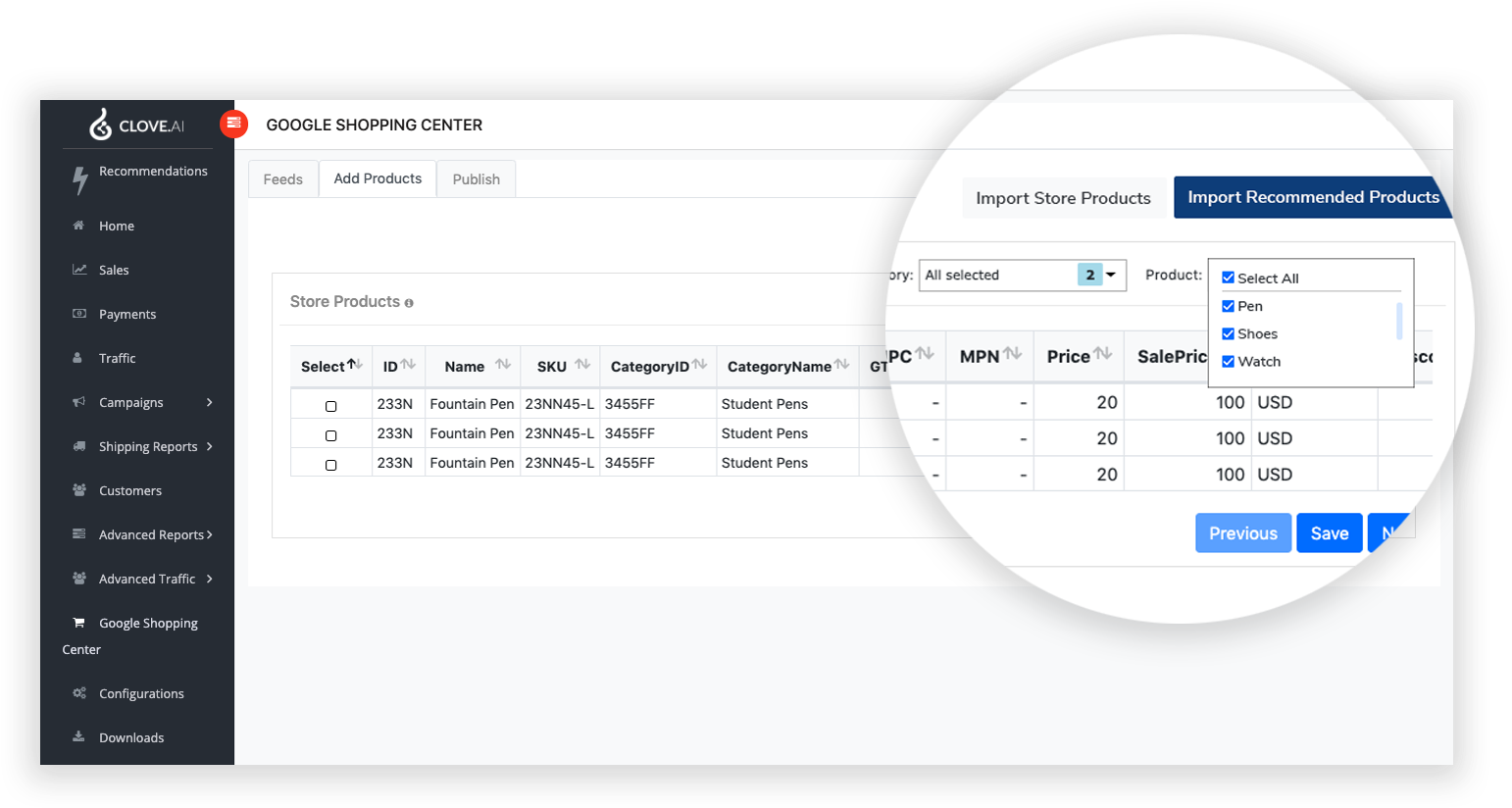Click the Advanced Traffic users icon
Viewport: 1512px width, 808px height.
pos(79,579)
